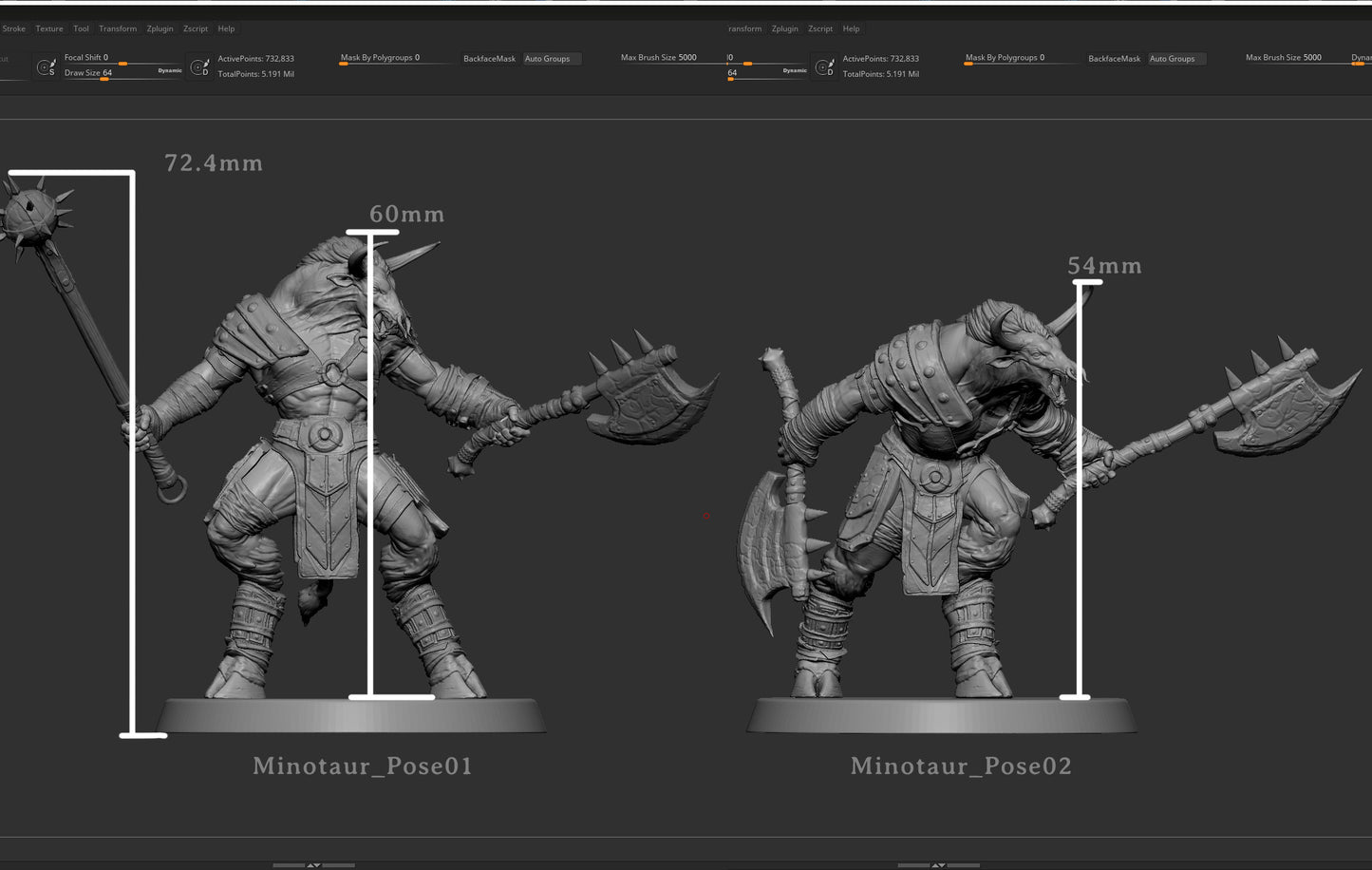
Task: Open the rightmost Help menu
Action: [851, 28]
